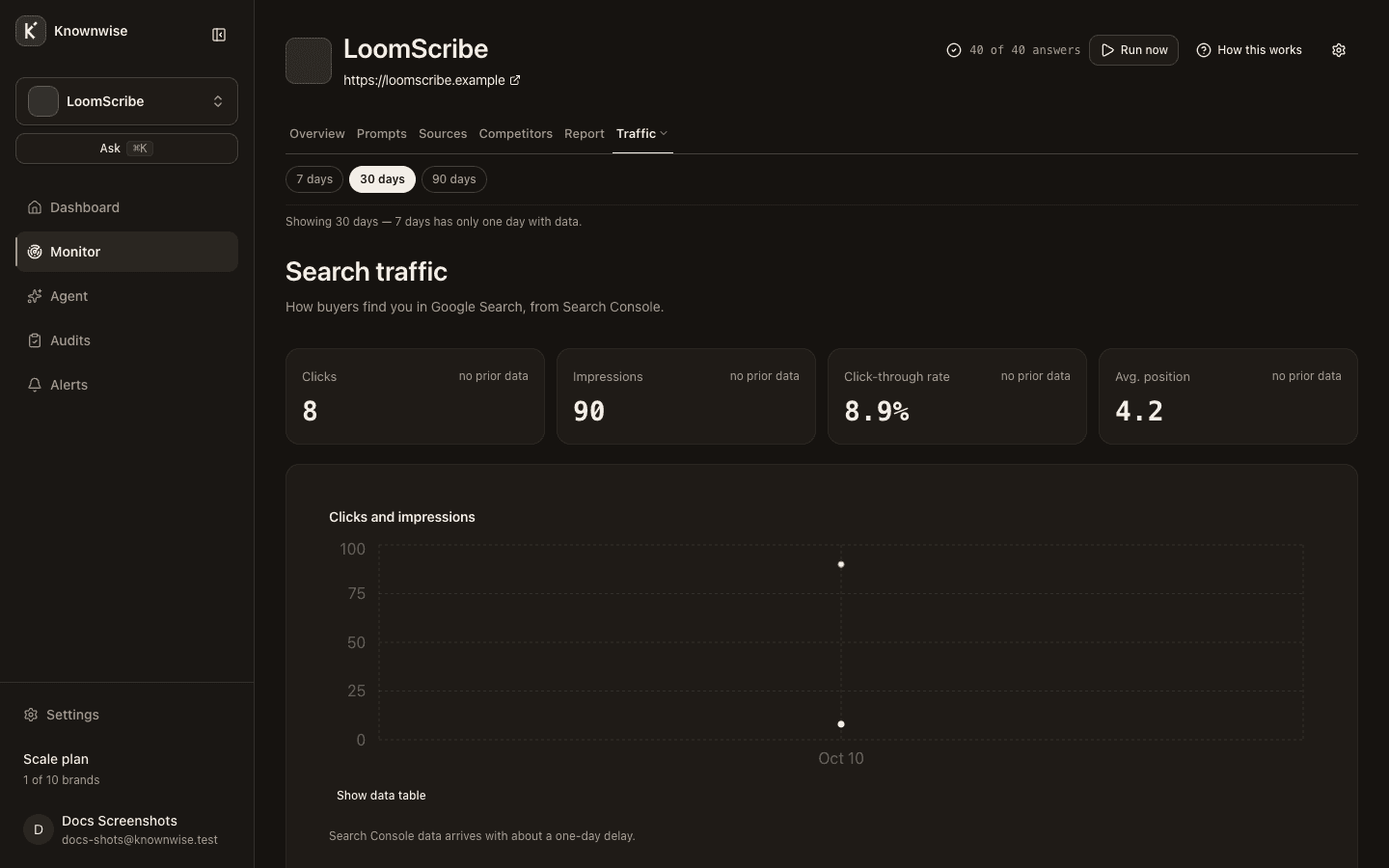
Task: Open the How this works help
Action: 1249,50
